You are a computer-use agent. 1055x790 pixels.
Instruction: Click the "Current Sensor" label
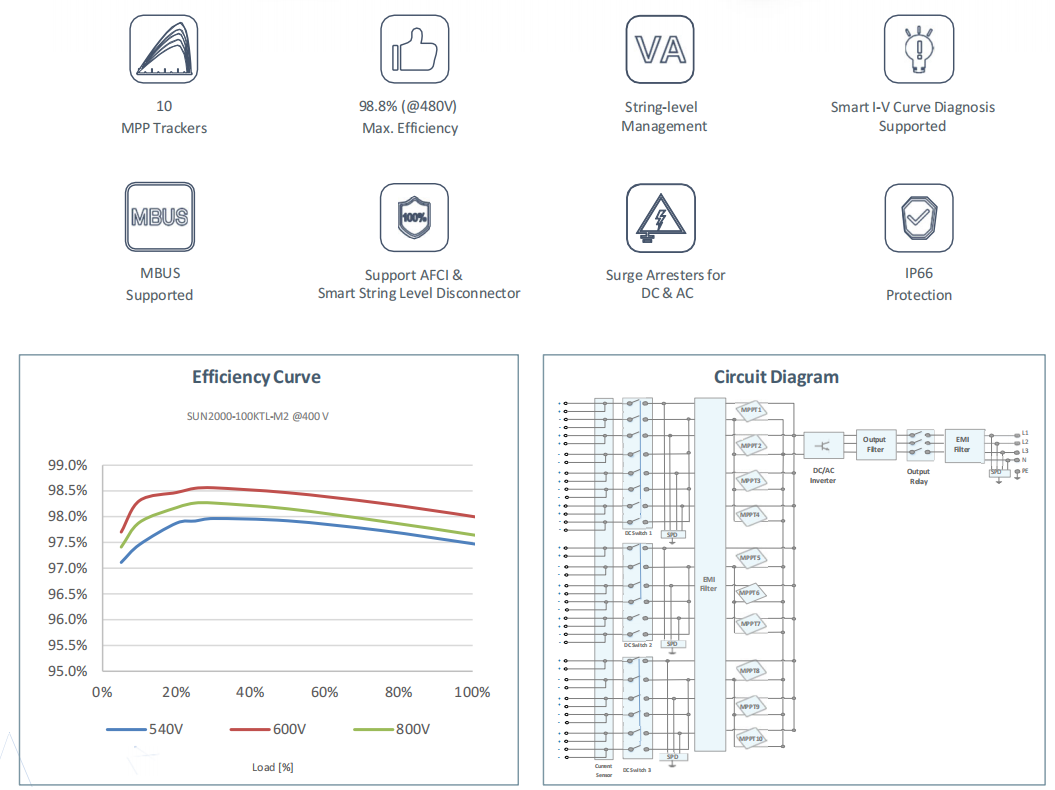604,770
